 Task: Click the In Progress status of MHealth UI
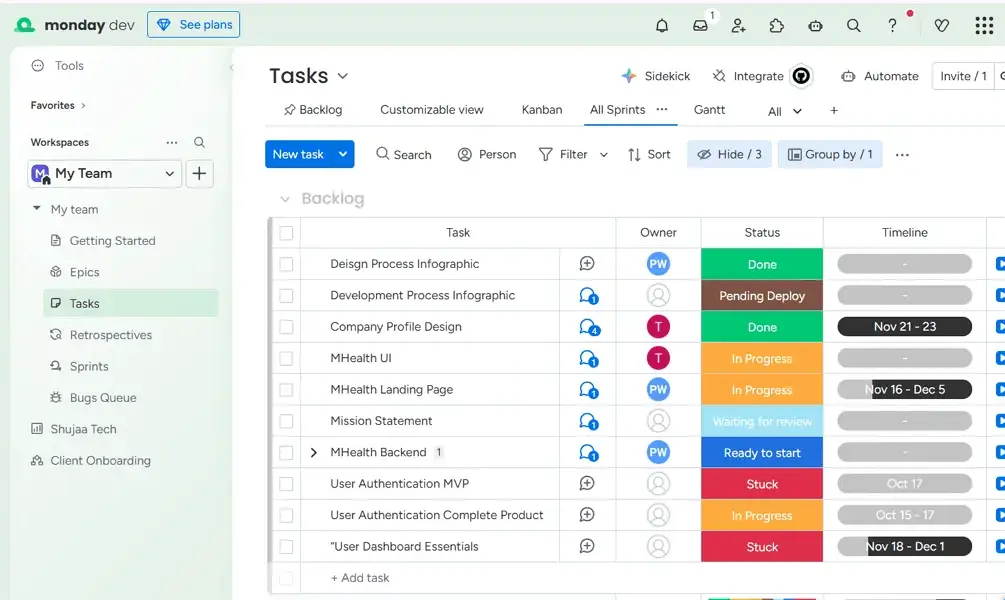[761, 358]
